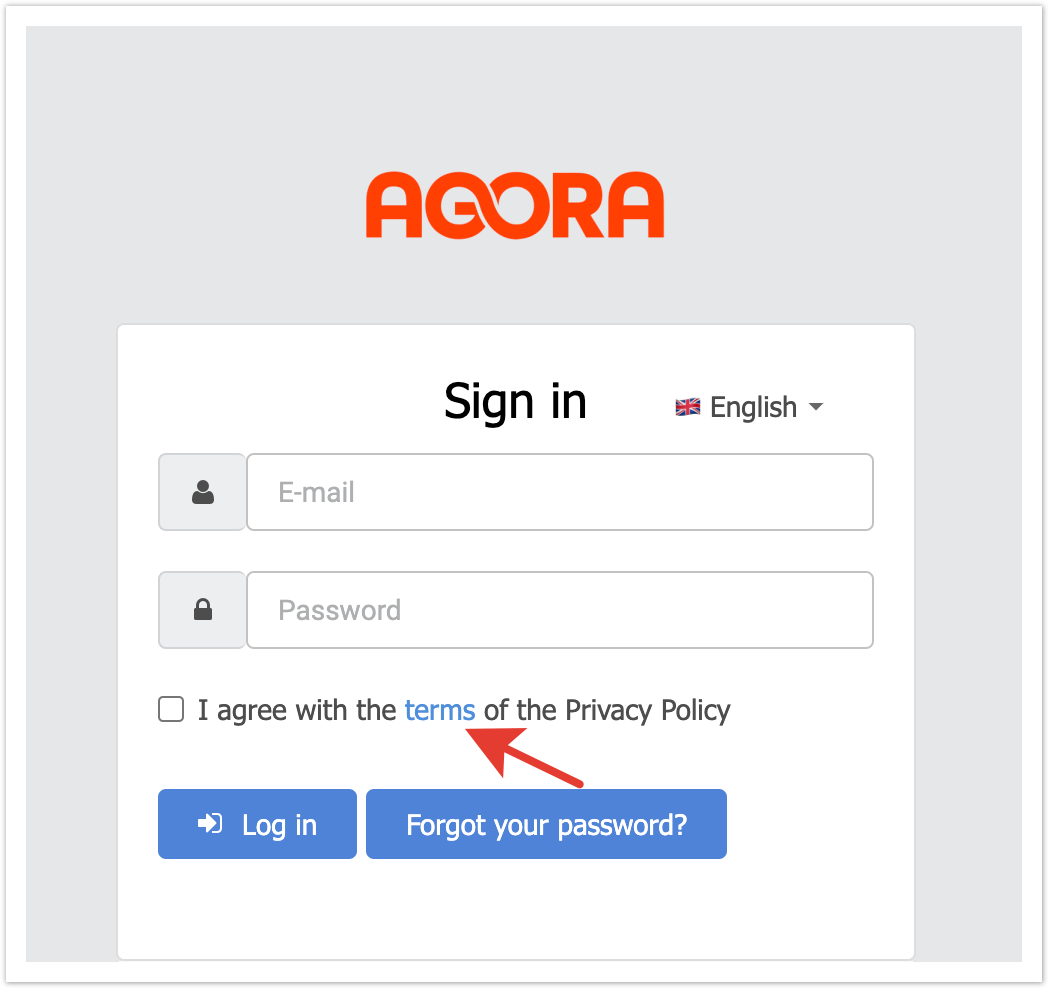Open the English language dropdown
This screenshot has width=1048, height=988.
tap(752, 407)
